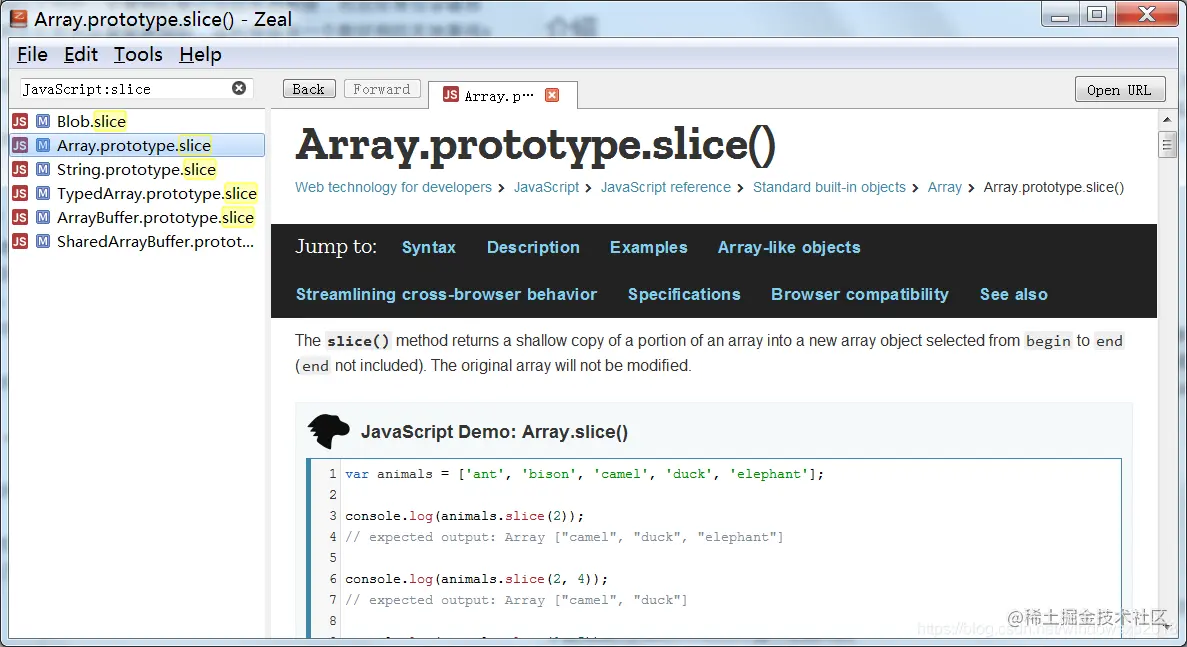Viewport: 1187px width, 647px height.
Task: Open the Edit menu
Action: tap(80, 54)
